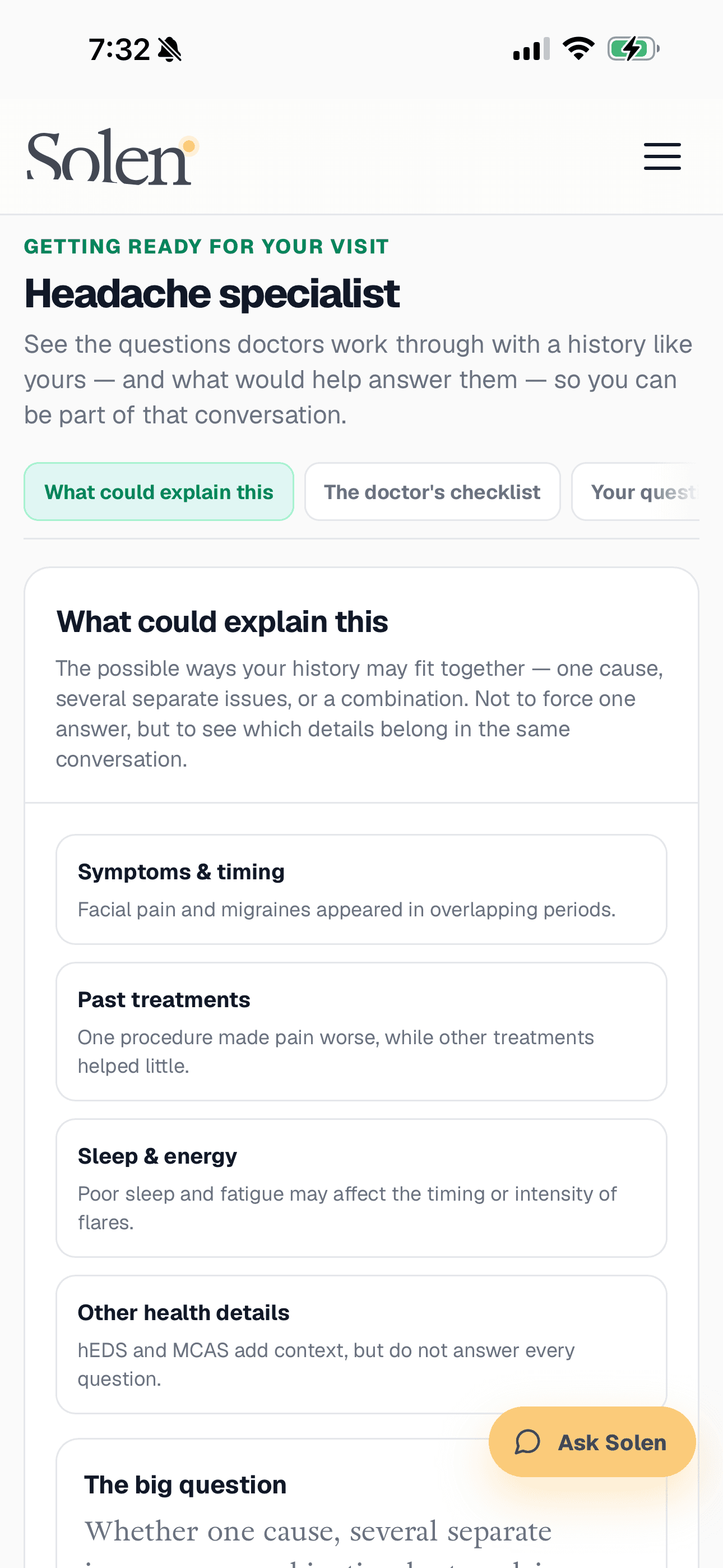Tap the cellular signal bars icon
The height and width of the screenshot is (1568, 723).
point(531,49)
